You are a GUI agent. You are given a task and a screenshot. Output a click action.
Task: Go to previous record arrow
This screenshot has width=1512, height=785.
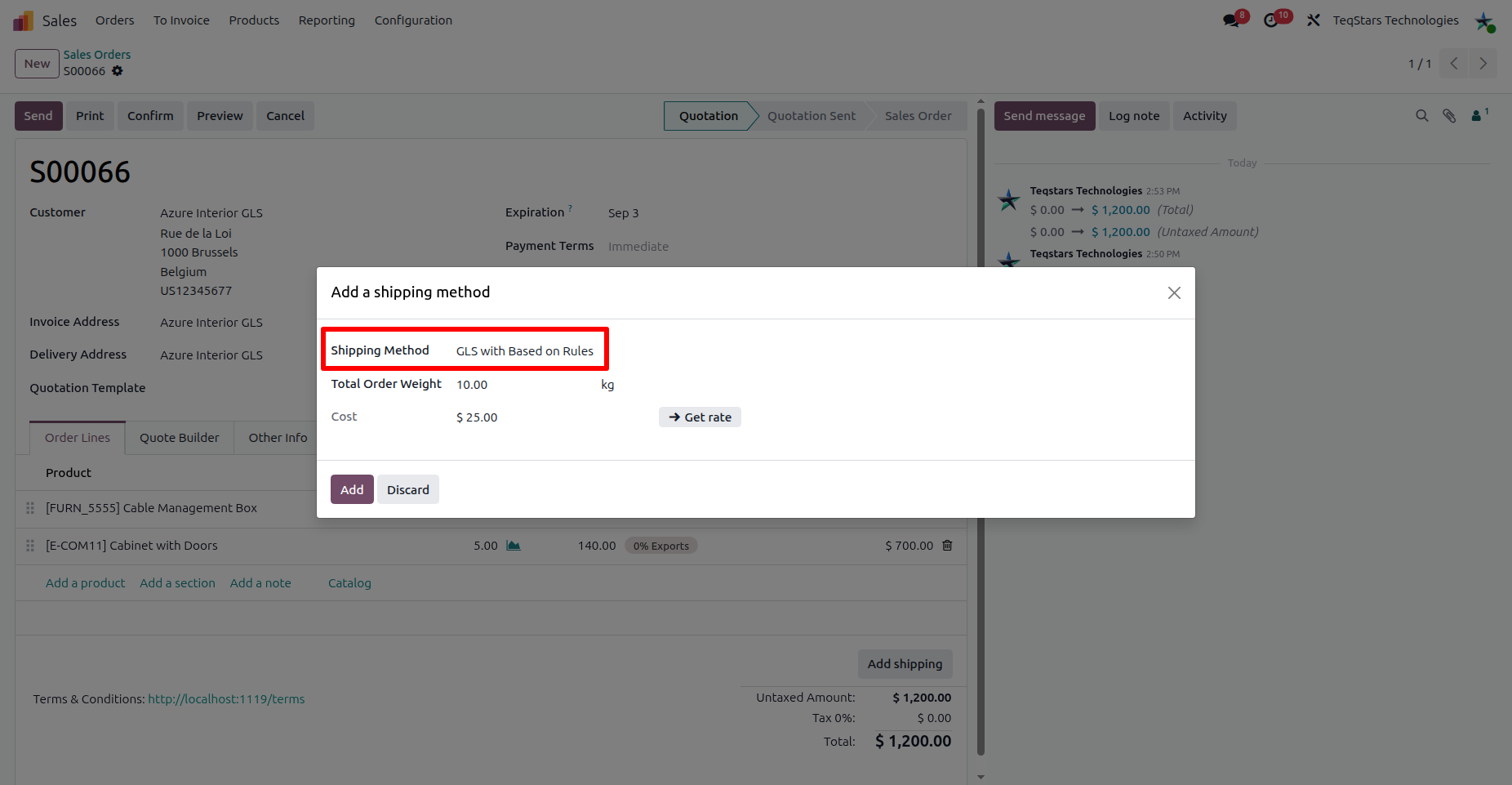[1454, 64]
